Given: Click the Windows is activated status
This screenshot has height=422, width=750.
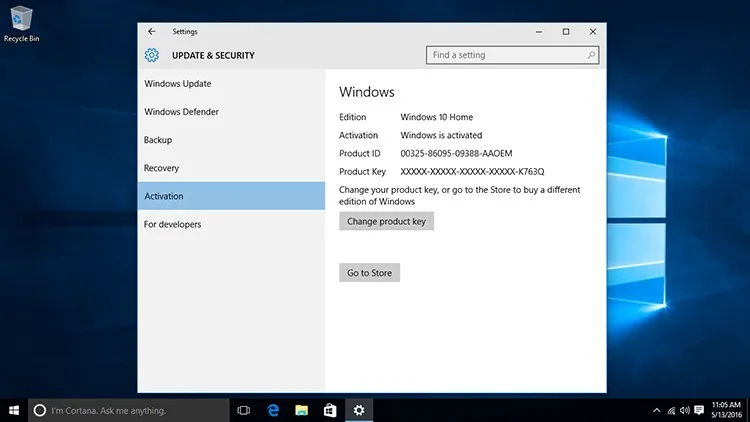Looking at the screenshot, I should (441, 135).
